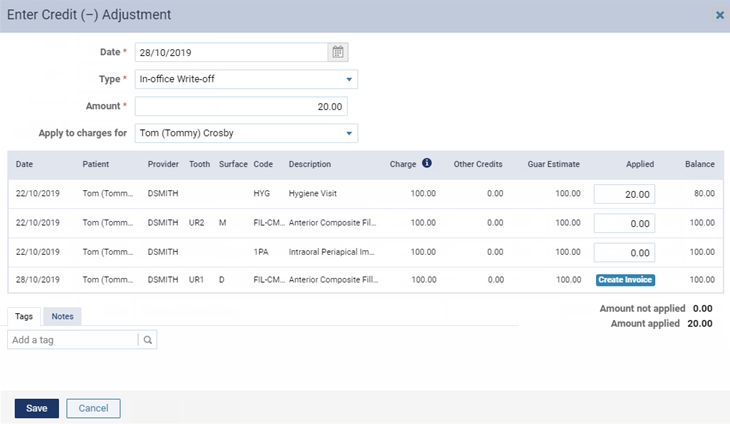Viewport: 730px width, 424px height.
Task: Click the Cancel button
Action: pyautogui.click(x=93, y=408)
